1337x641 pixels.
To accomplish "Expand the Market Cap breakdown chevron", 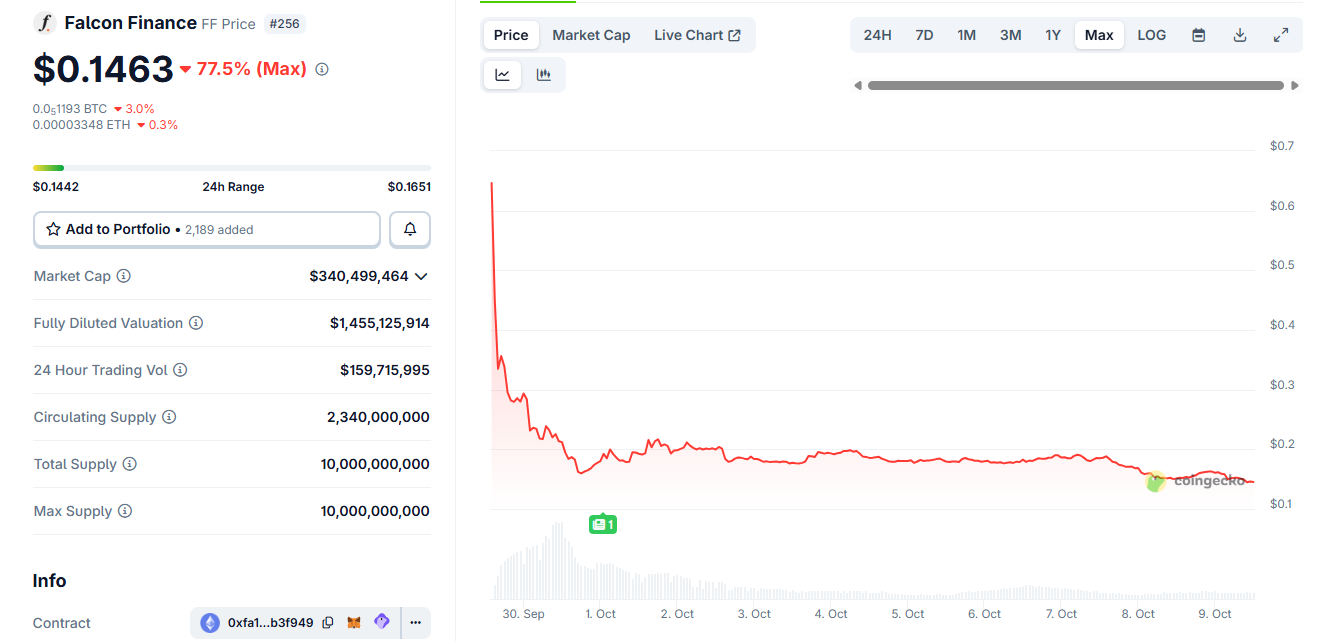I will [422, 276].
